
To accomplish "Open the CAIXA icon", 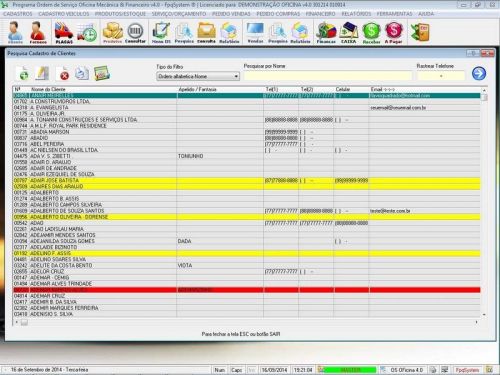I will [348, 32].
